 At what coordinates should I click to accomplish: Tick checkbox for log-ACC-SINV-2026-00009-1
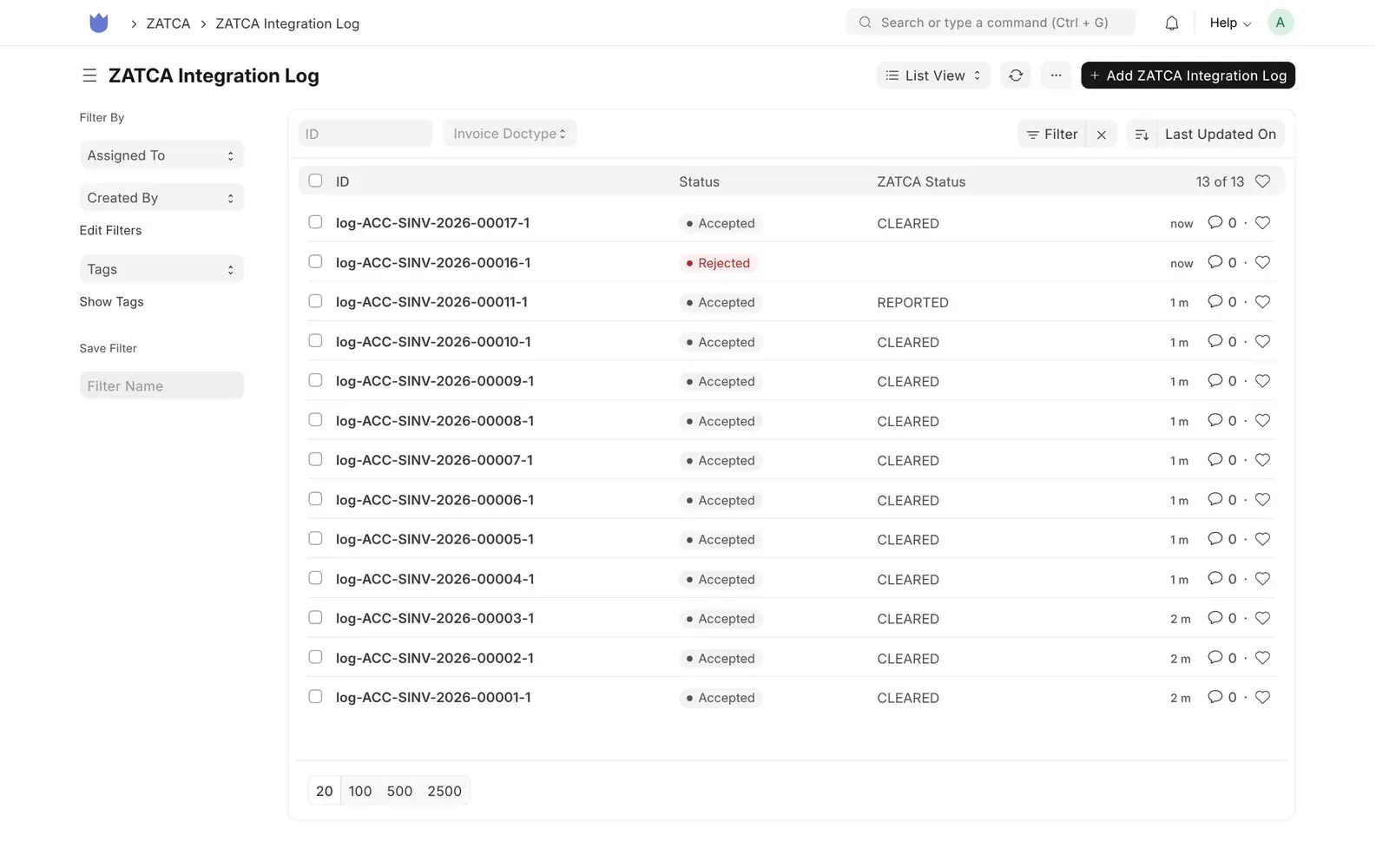(316, 380)
